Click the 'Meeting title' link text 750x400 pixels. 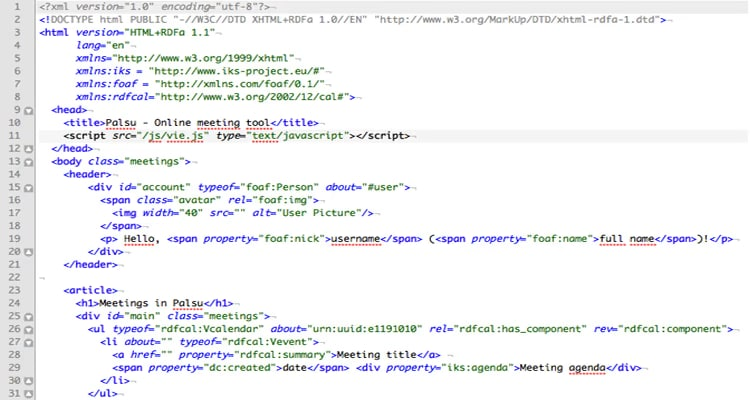(x=376, y=355)
